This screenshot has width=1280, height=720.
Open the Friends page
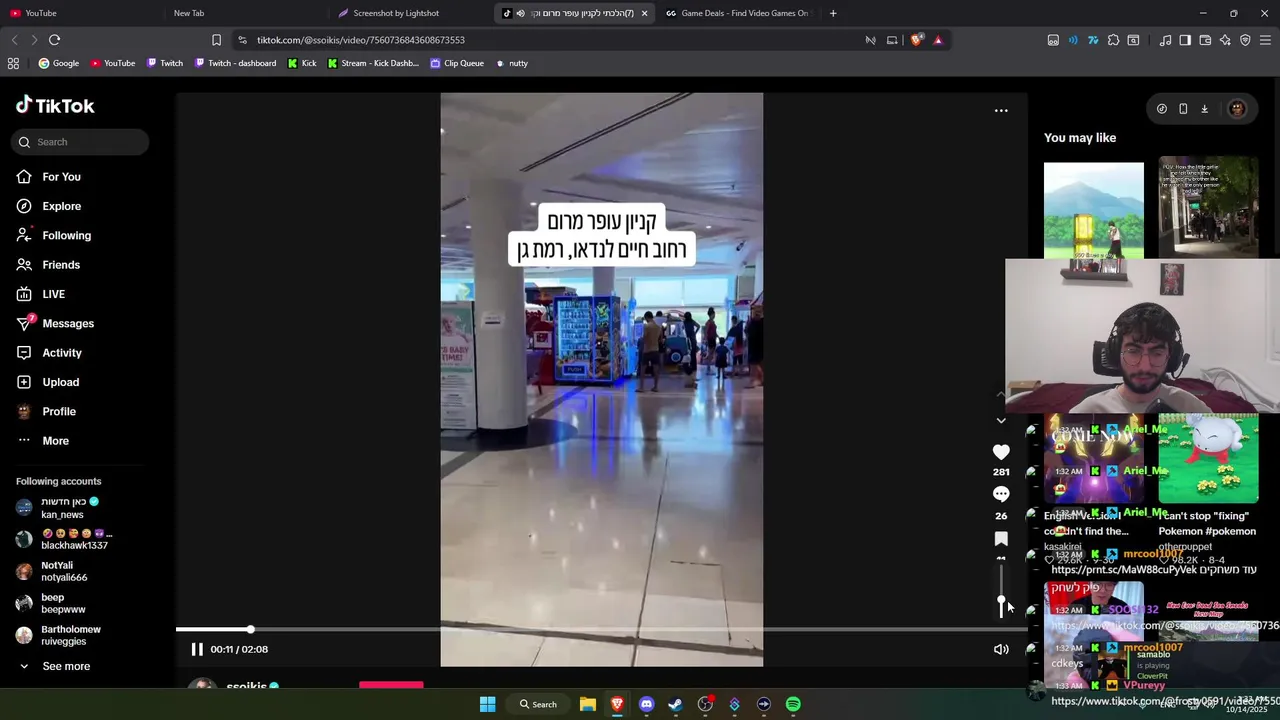coord(61,265)
